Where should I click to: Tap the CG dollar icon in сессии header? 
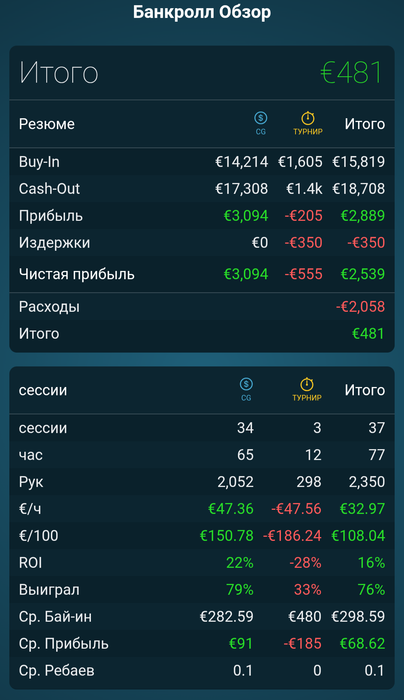click(246, 384)
